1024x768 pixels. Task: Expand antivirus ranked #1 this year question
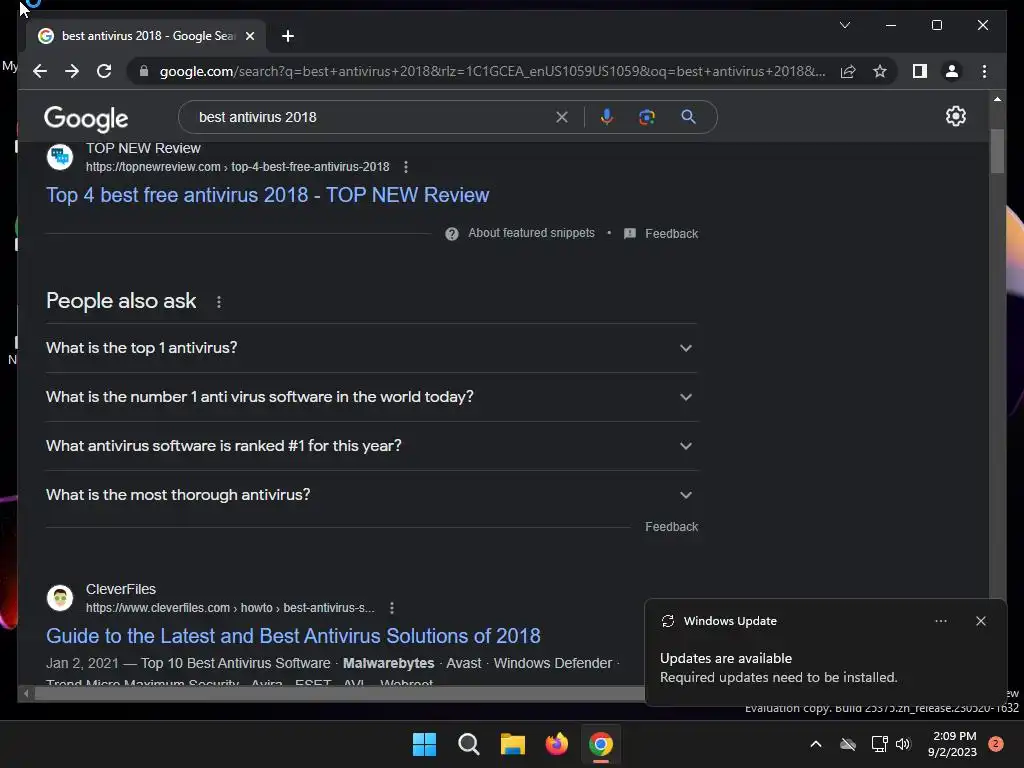click(371, 446)
